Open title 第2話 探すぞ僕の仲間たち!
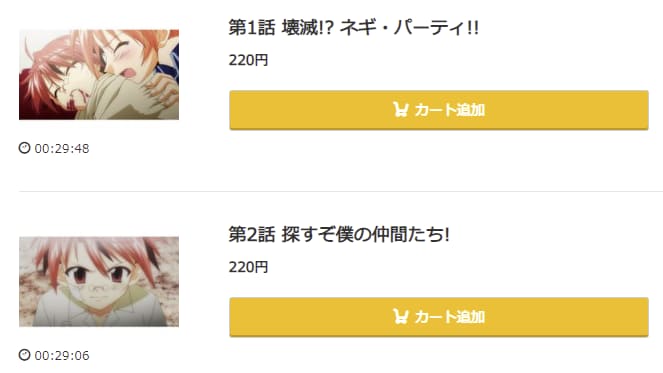Image resolution: width=663 pixels, height=373 pixels. [x=339, y=235]
